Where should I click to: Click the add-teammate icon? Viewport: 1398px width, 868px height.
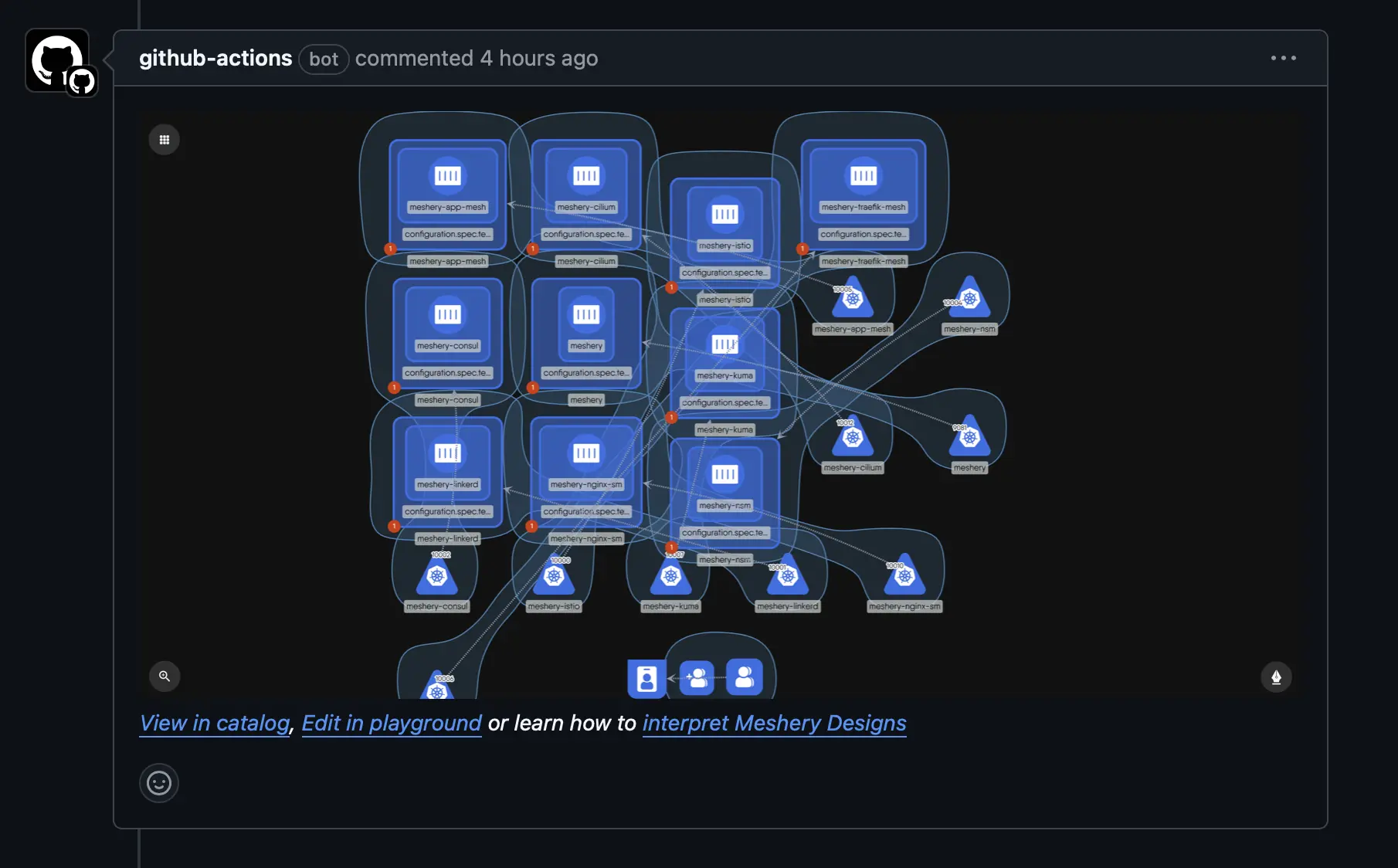(x=696, y=676)
